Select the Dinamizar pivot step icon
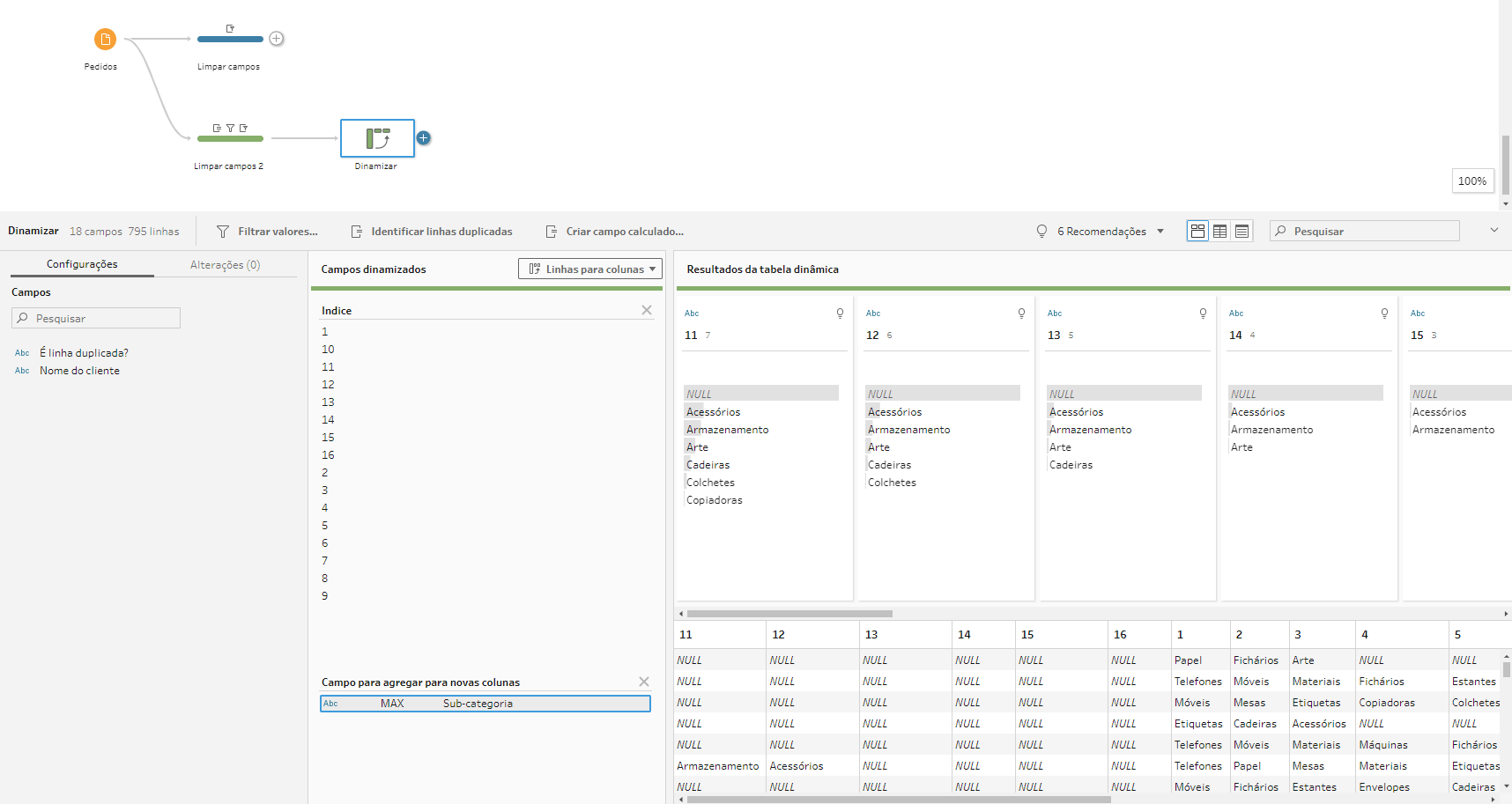This screenshot has width=1512, height=804. click(x=377, y=138)
